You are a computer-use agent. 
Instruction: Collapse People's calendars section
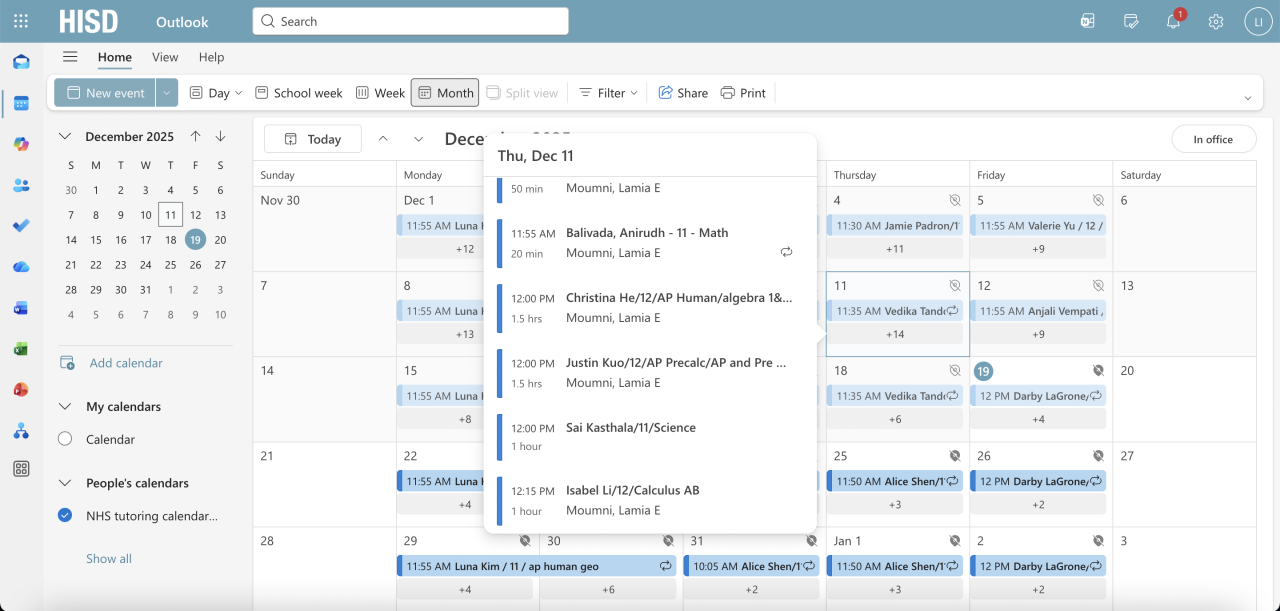click(x=65, y=483)
